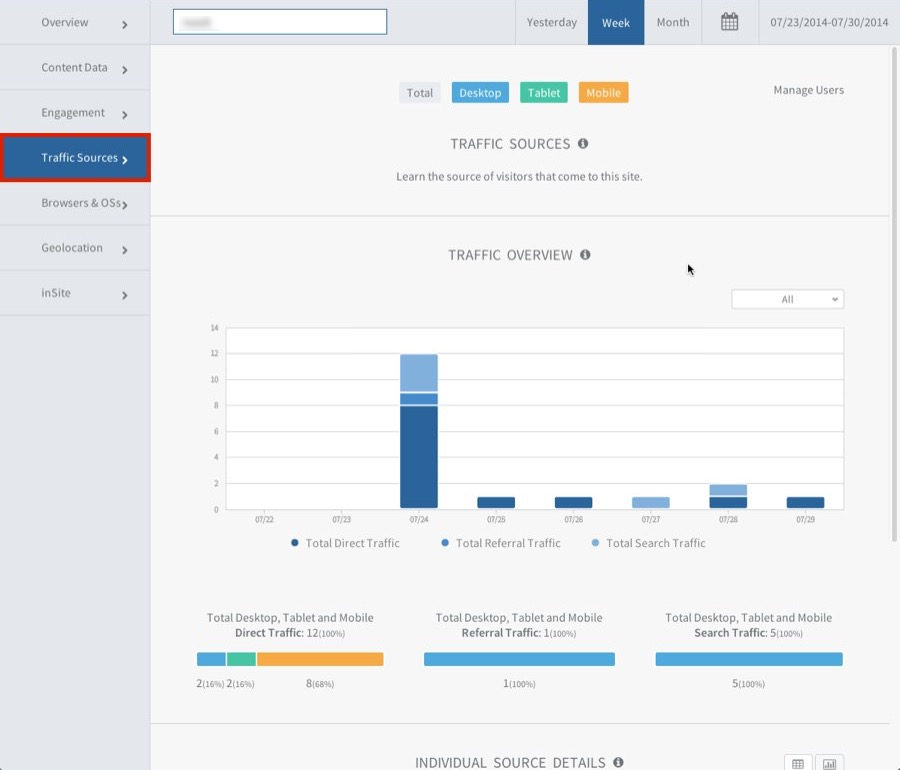
Task: Open the All dropdown above chart
Action: pyautogui.click(x=788, y=299)
